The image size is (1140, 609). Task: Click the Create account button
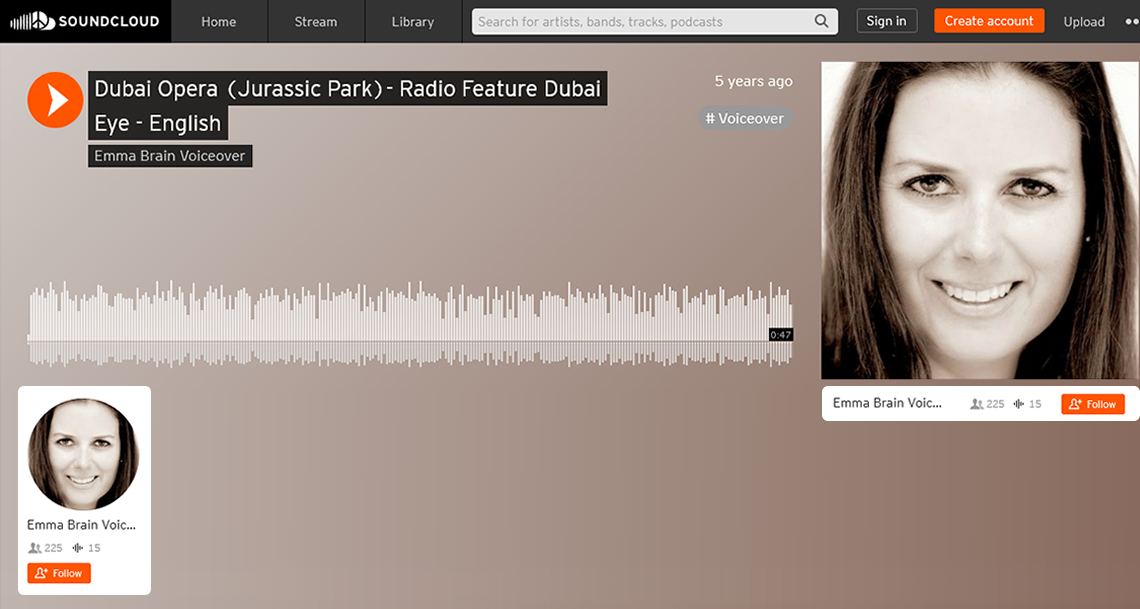click(989, 21)
